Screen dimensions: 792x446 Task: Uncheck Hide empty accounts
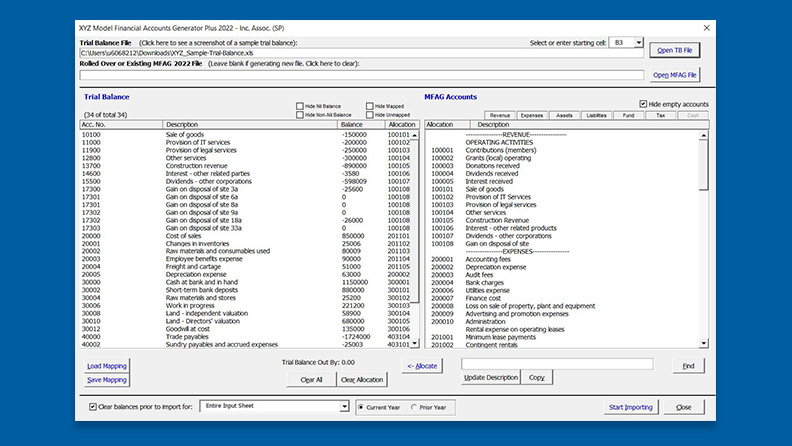[x=643, y=104]
